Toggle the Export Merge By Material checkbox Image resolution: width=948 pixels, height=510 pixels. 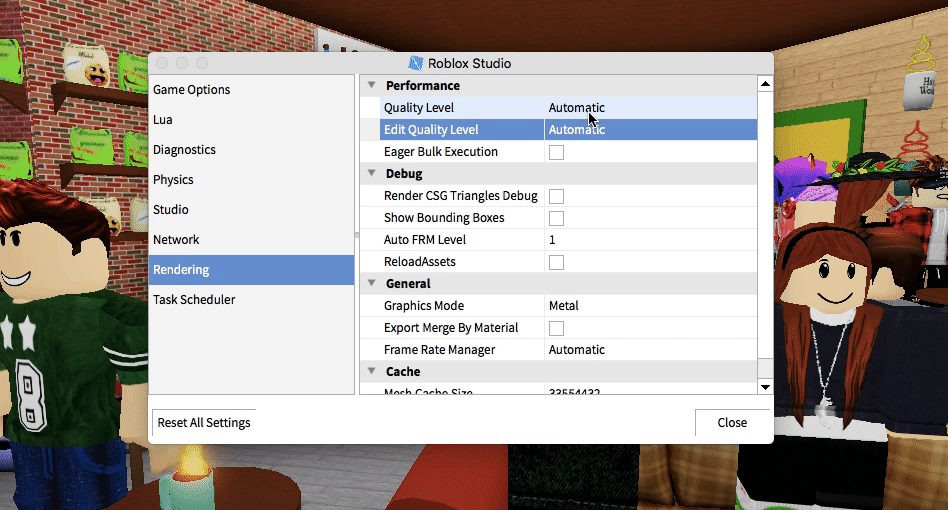556,328
